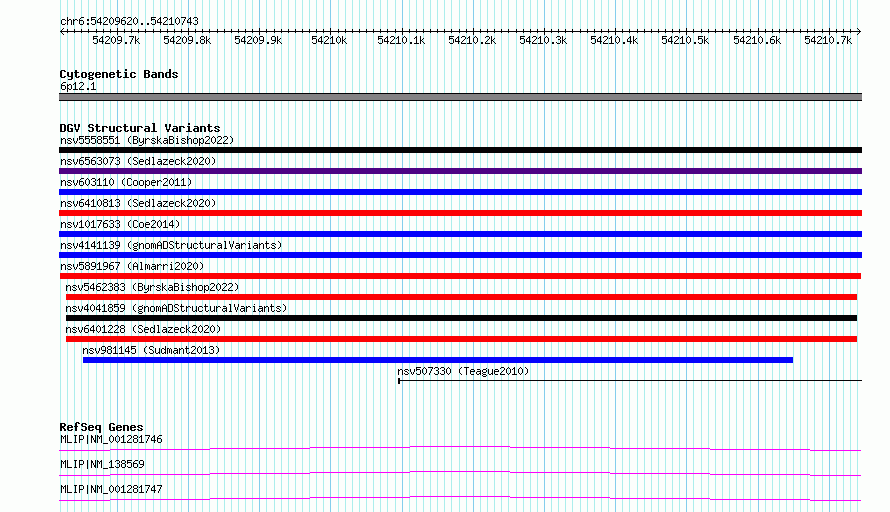The width and height of the screenshot is (890, 512).
Task: Click the MLIP|NM_138569 gene label
Action: [x=102, y=464]
